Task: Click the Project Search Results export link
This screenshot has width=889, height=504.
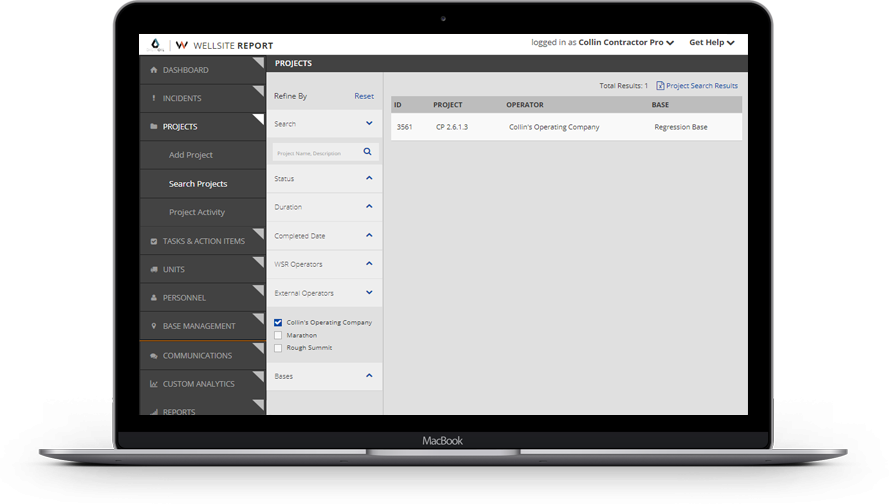Action: coord(702,86)
